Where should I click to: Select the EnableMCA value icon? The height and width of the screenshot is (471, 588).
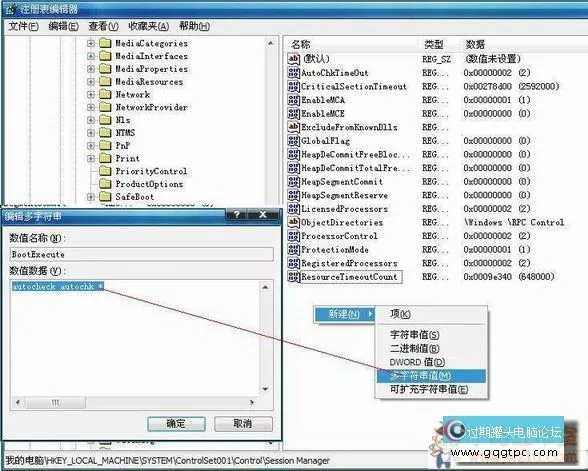tap(294, 100)
